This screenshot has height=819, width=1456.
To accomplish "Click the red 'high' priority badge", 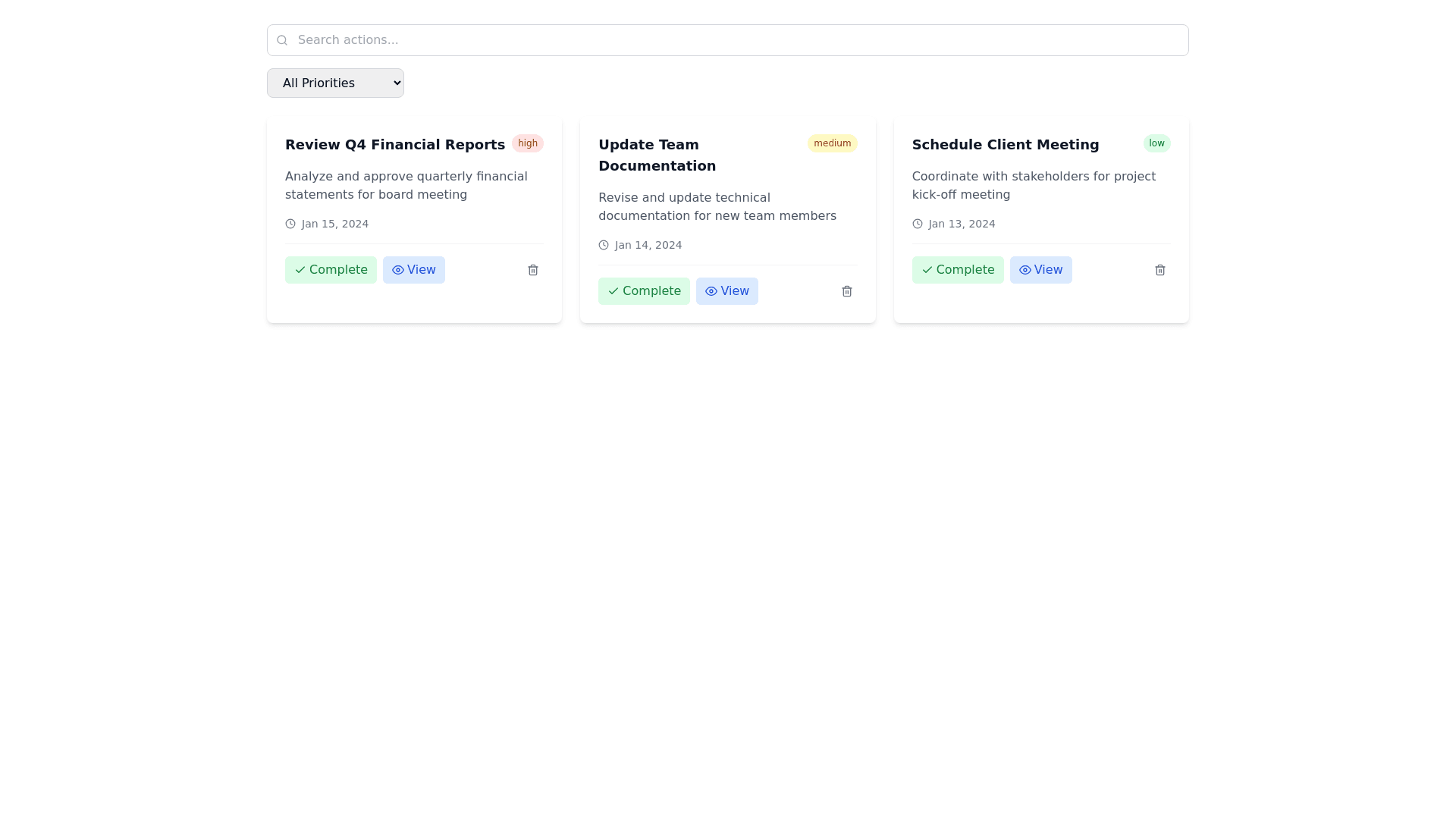I will (x=527, y=143).
